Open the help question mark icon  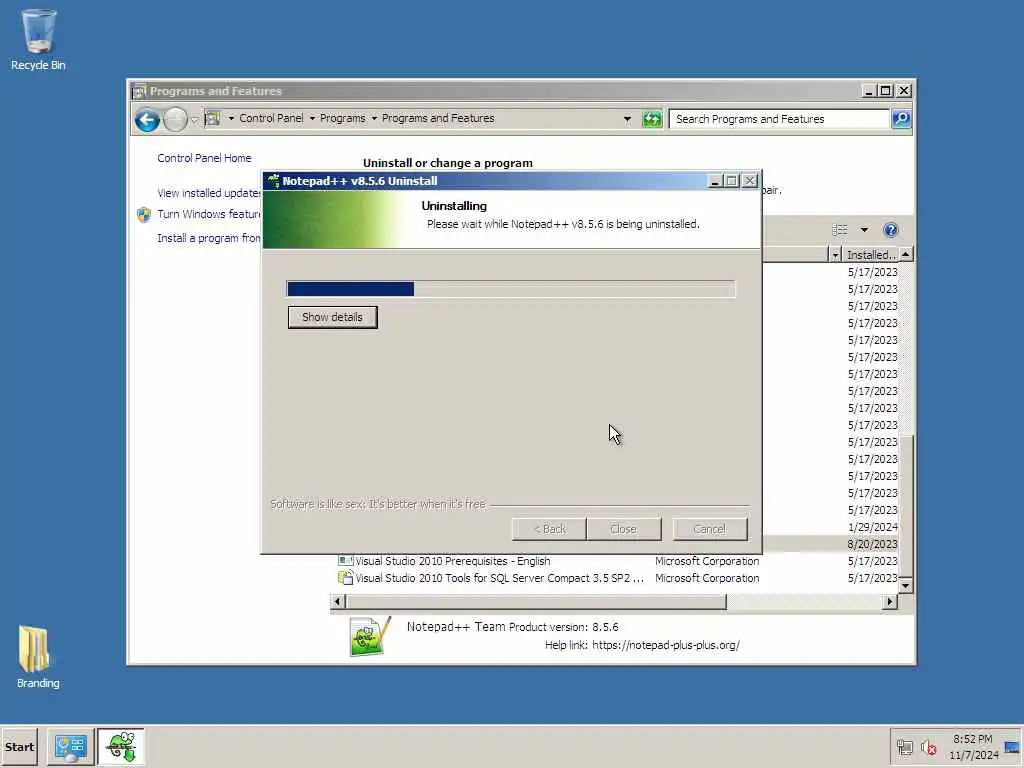890,230
